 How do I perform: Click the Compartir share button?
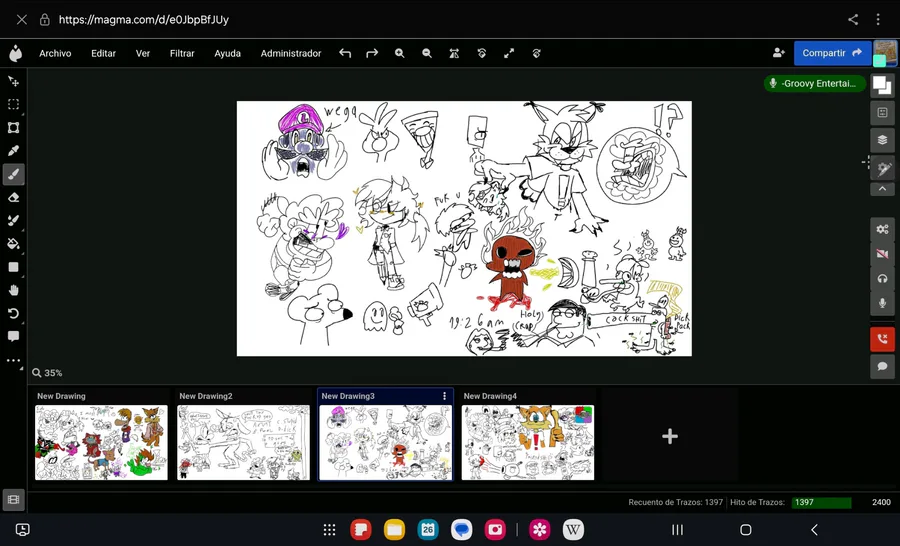coord(832,53)
